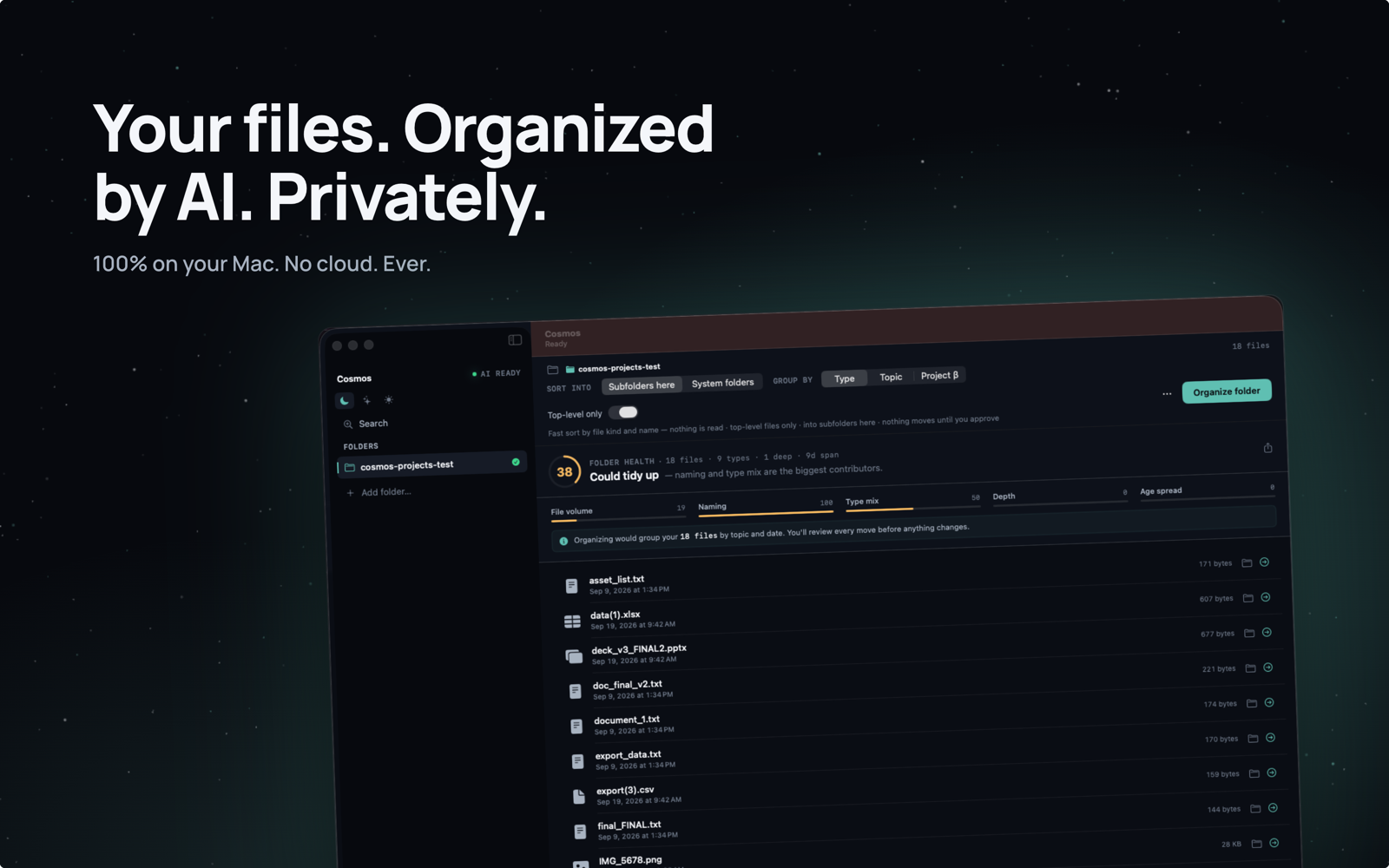The image size is (1389, 868).
Task: Select Subfolders here sort option
Action: 642,385
